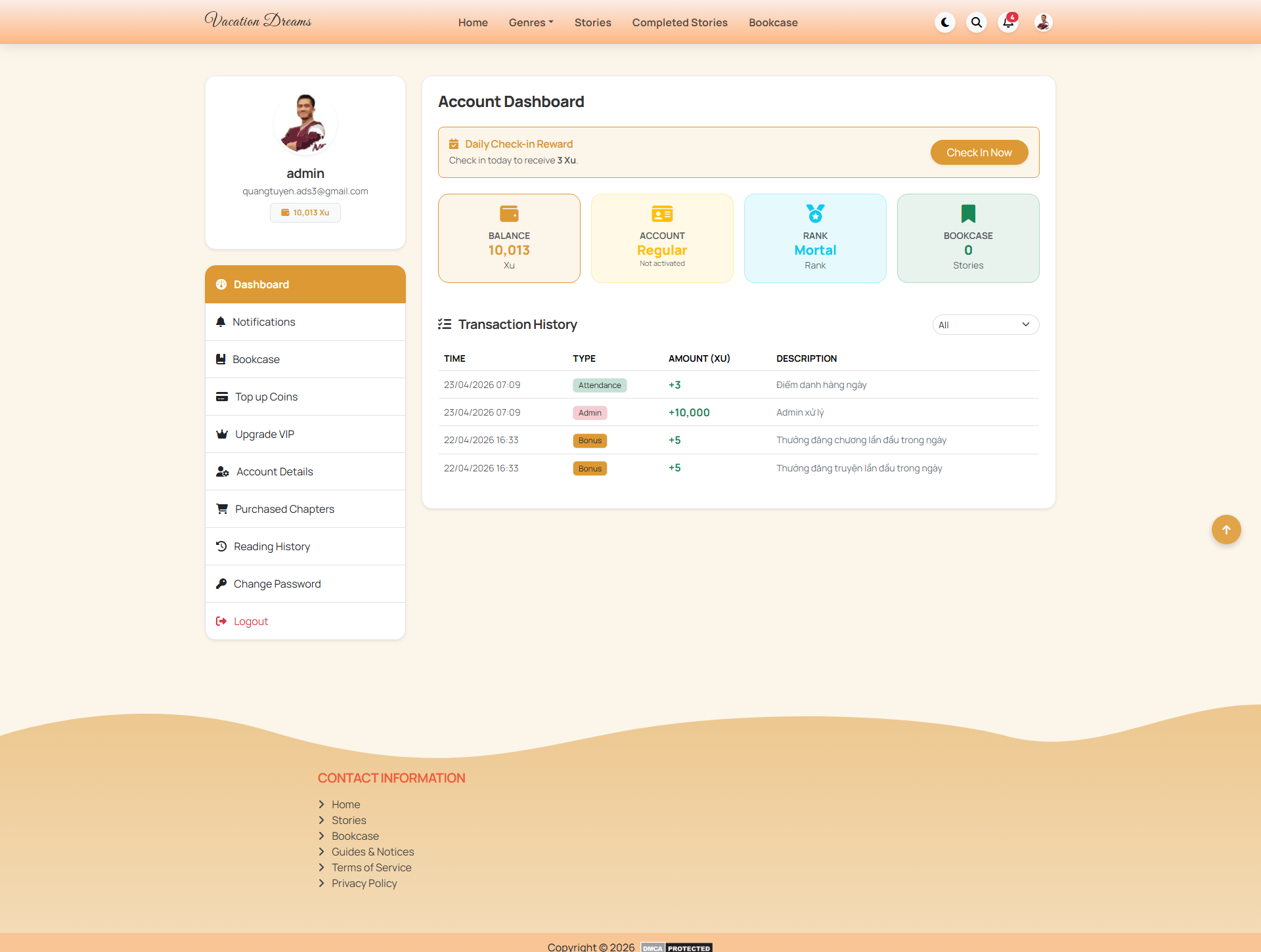
Task: Open Upgrade VIP in sidebar
Action: [305, 434]
